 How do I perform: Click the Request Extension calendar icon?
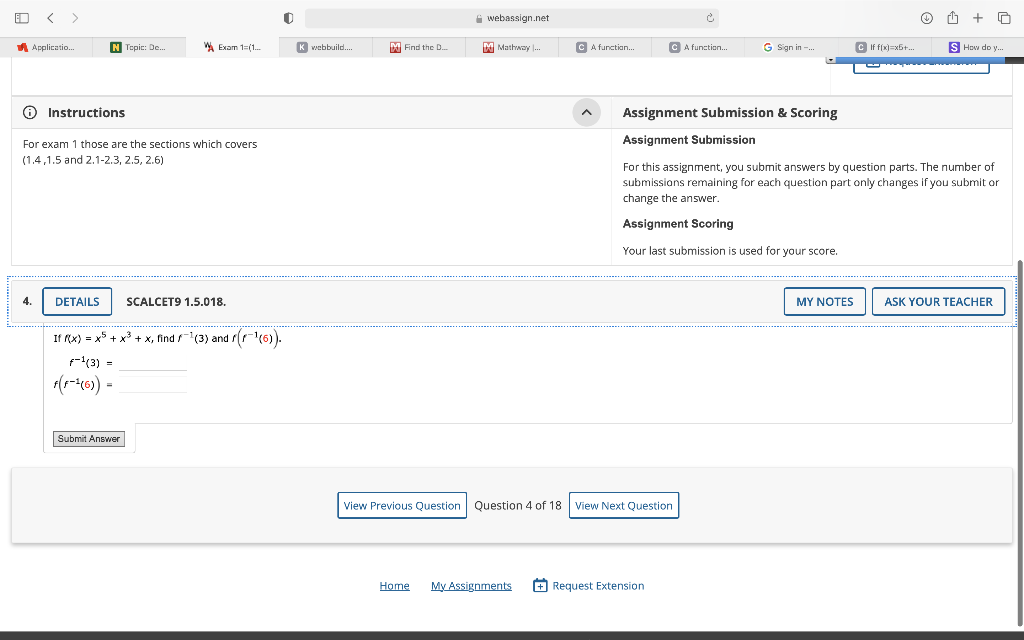click(x=538, y=585)
